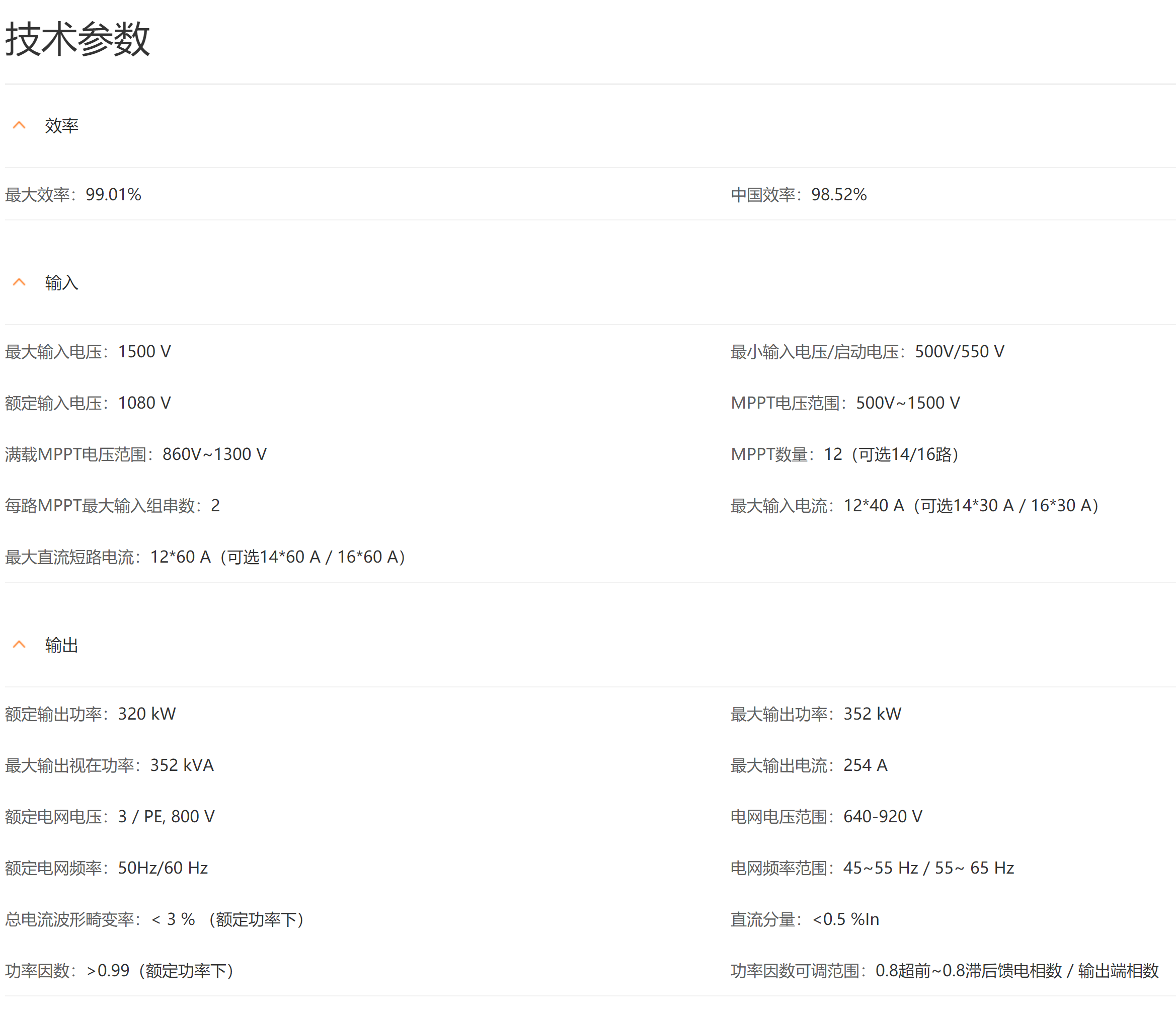
Task: Click the 额定输出功率 320 kW entry
Action: click(x=91, y=714)
